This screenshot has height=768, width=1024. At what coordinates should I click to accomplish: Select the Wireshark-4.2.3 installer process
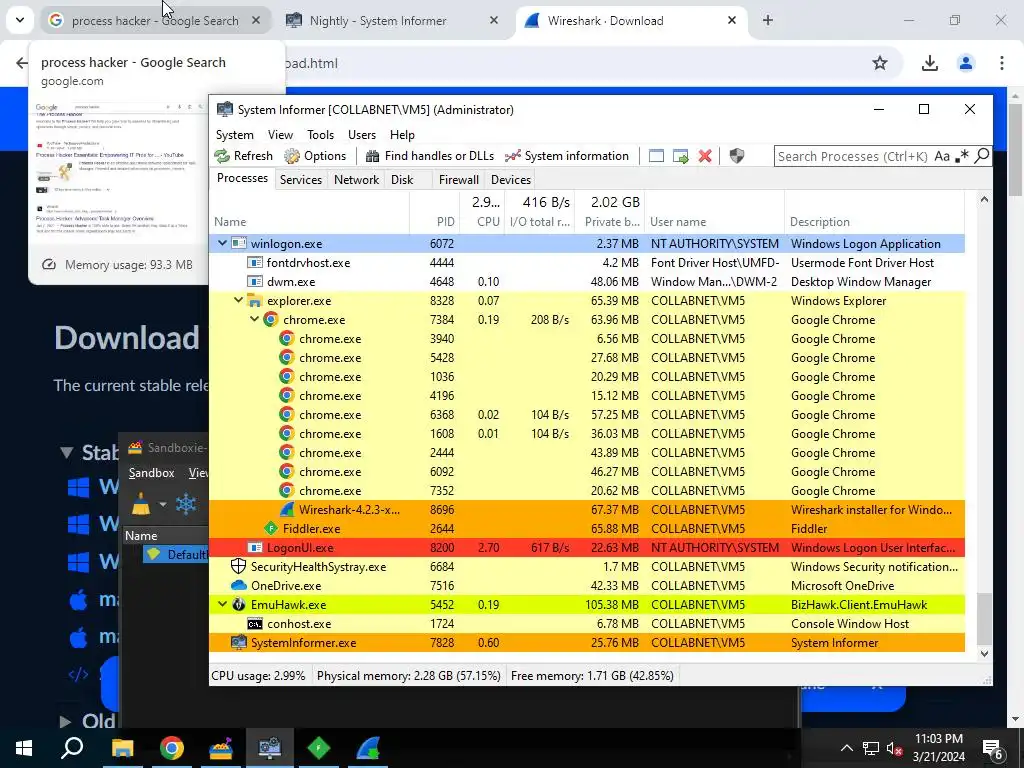(587, 509)
